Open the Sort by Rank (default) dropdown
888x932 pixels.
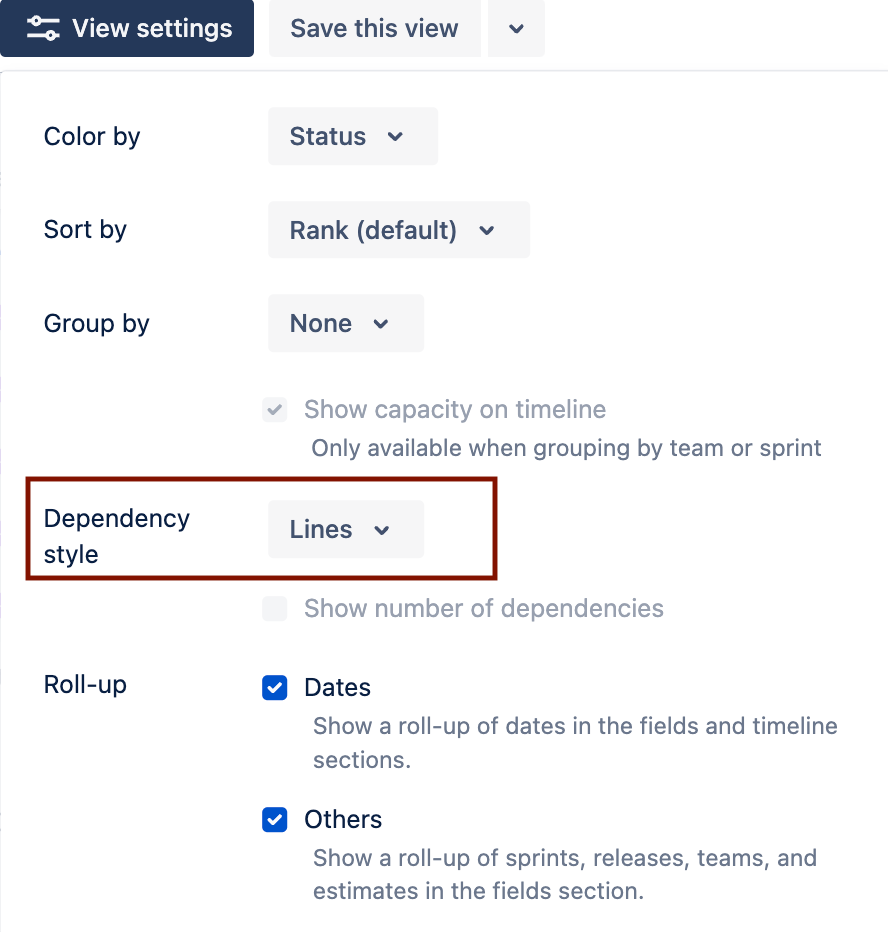click(399, 230)
